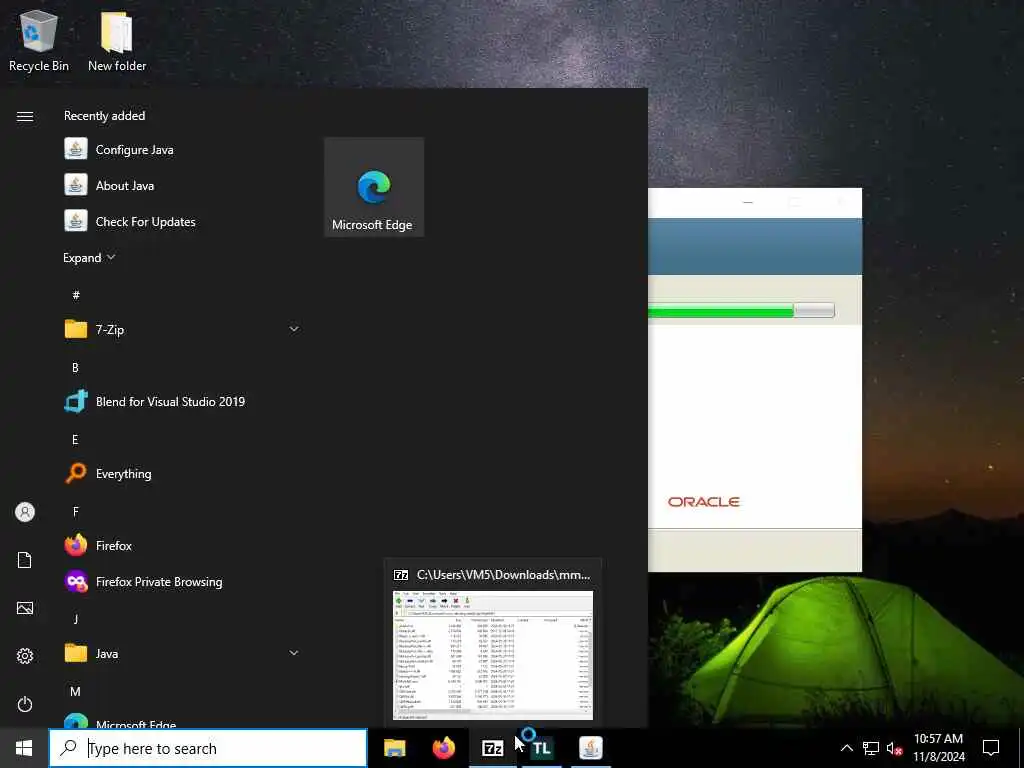Open network status tray icon

(x=871, y=748)
